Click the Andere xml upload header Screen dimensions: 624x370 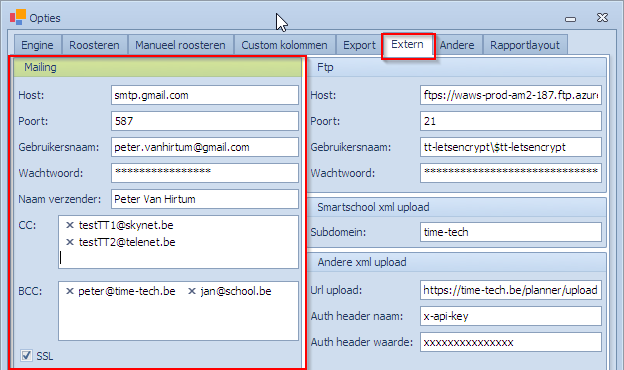click(x=458, y=262)
